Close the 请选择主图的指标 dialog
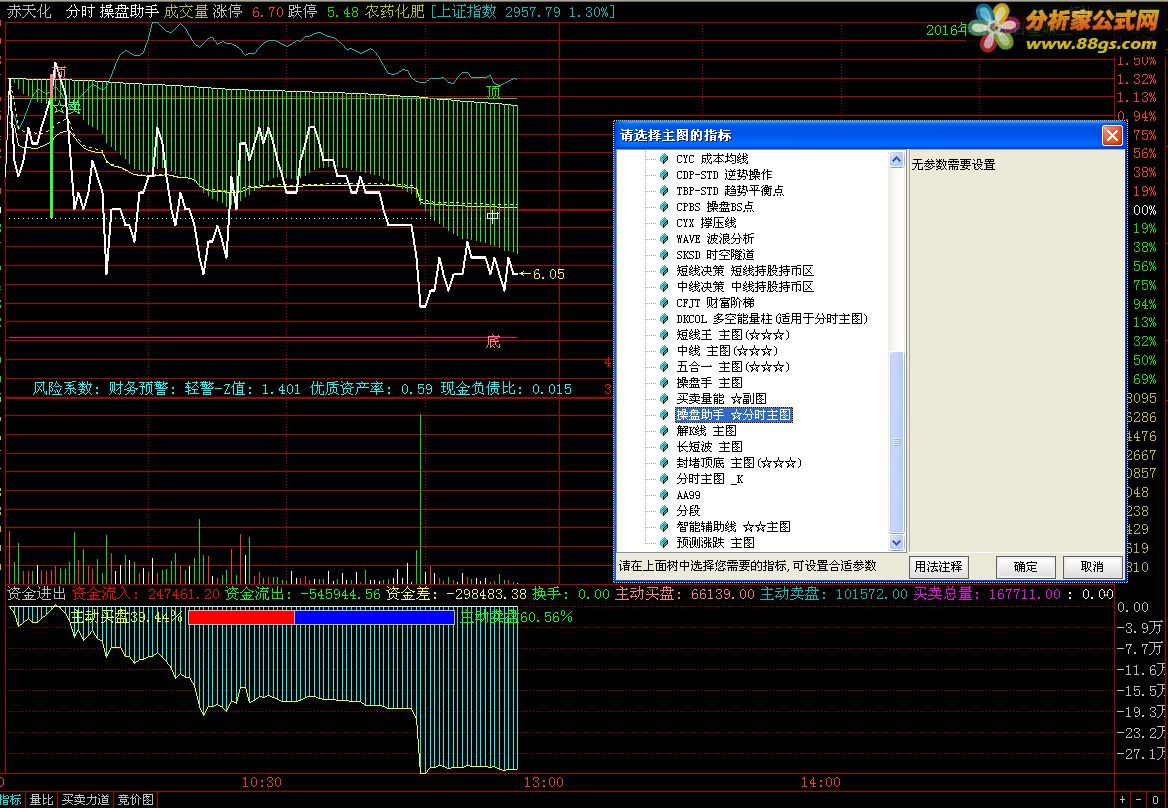 point(1112,135)
